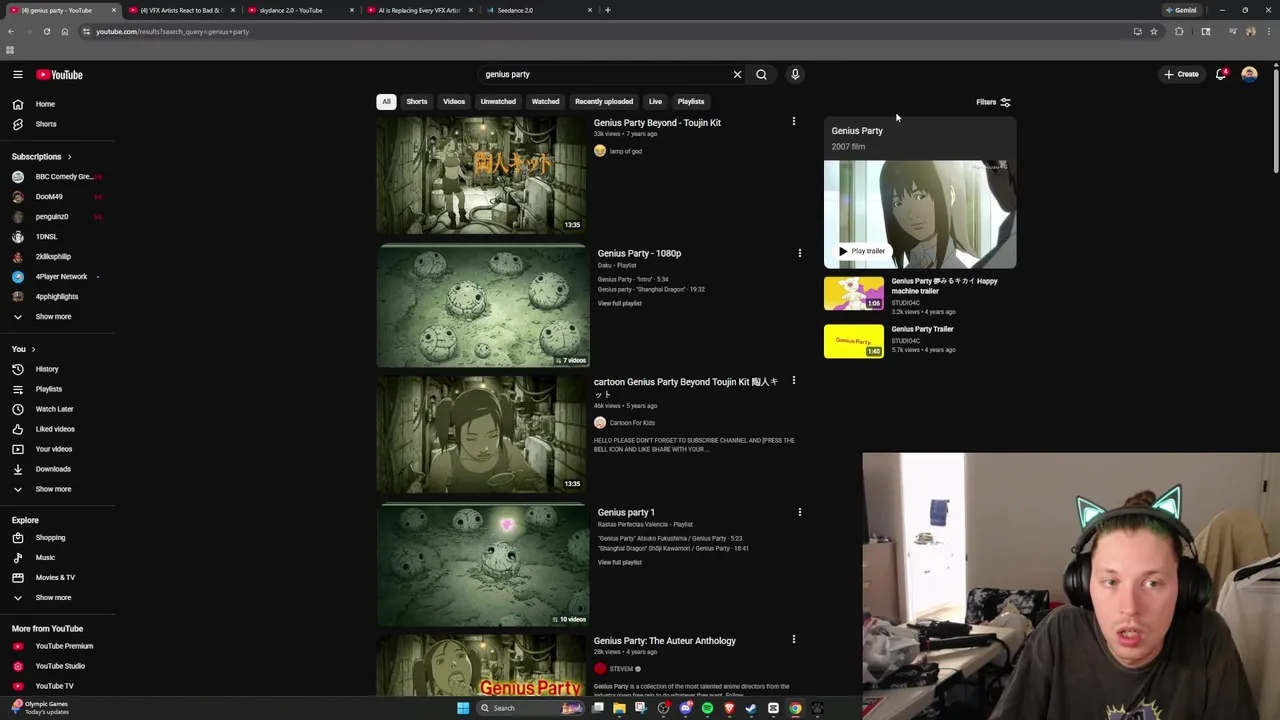Open Happy machine trailer thumbnail
The height and width of the screenshot is (720, 1280).
pos(854,293)
